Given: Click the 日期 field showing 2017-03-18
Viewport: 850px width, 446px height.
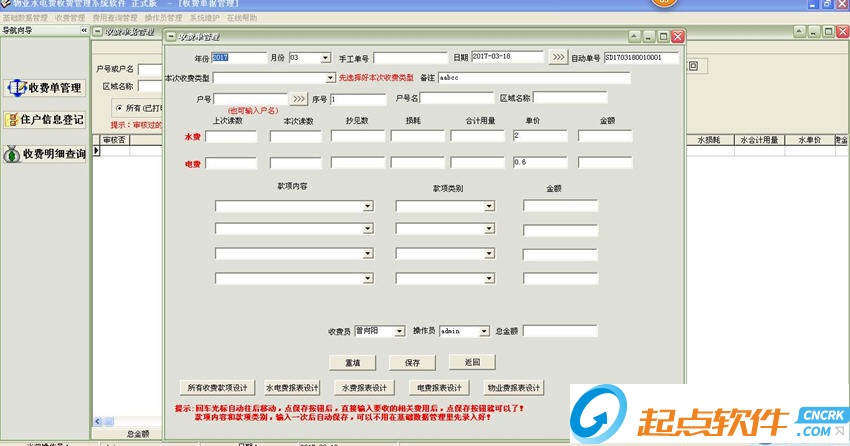Looking at the screenshot, I should pyautogui.click(x=507, y=56).
